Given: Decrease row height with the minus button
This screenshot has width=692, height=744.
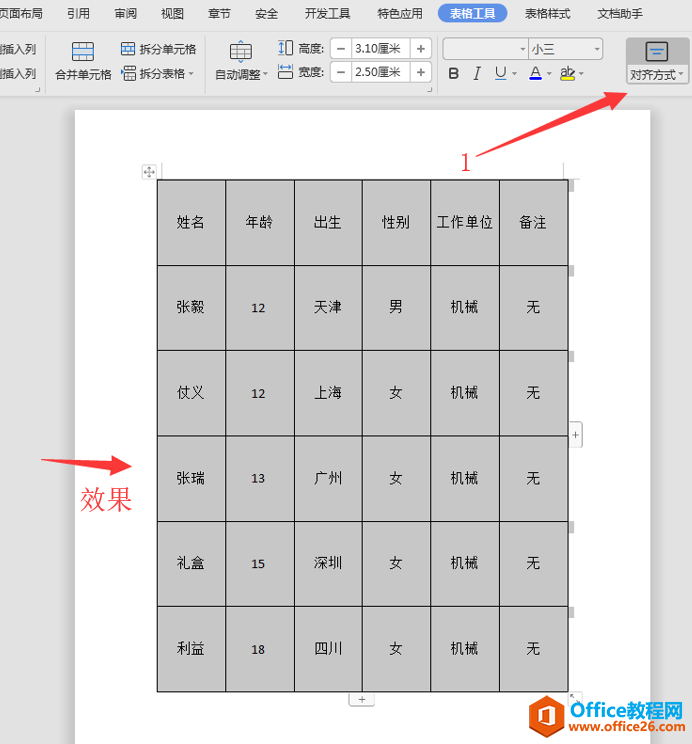Looking at the screenshot, I should click(341, 48).
